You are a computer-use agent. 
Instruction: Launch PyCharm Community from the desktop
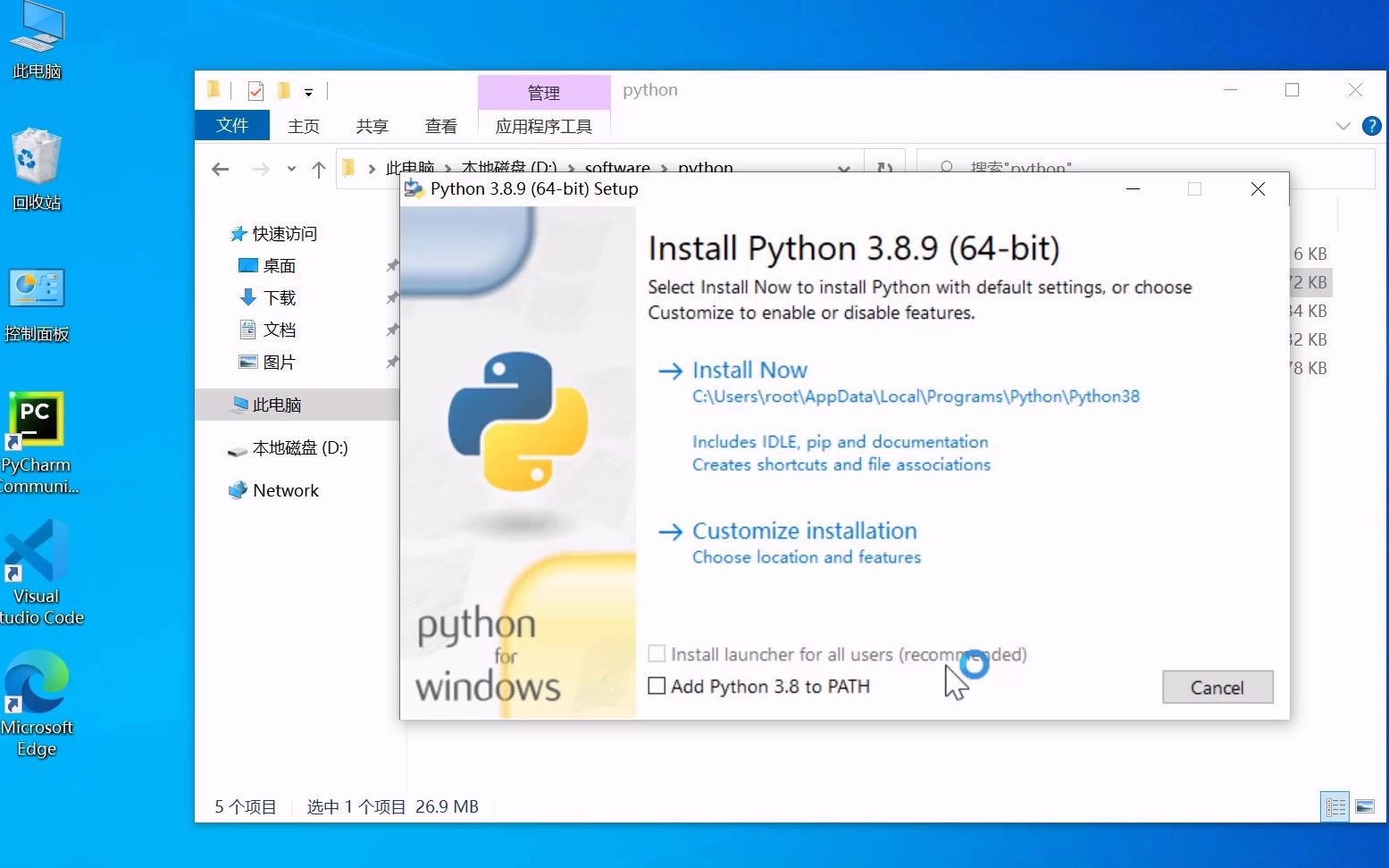[37, 418]
